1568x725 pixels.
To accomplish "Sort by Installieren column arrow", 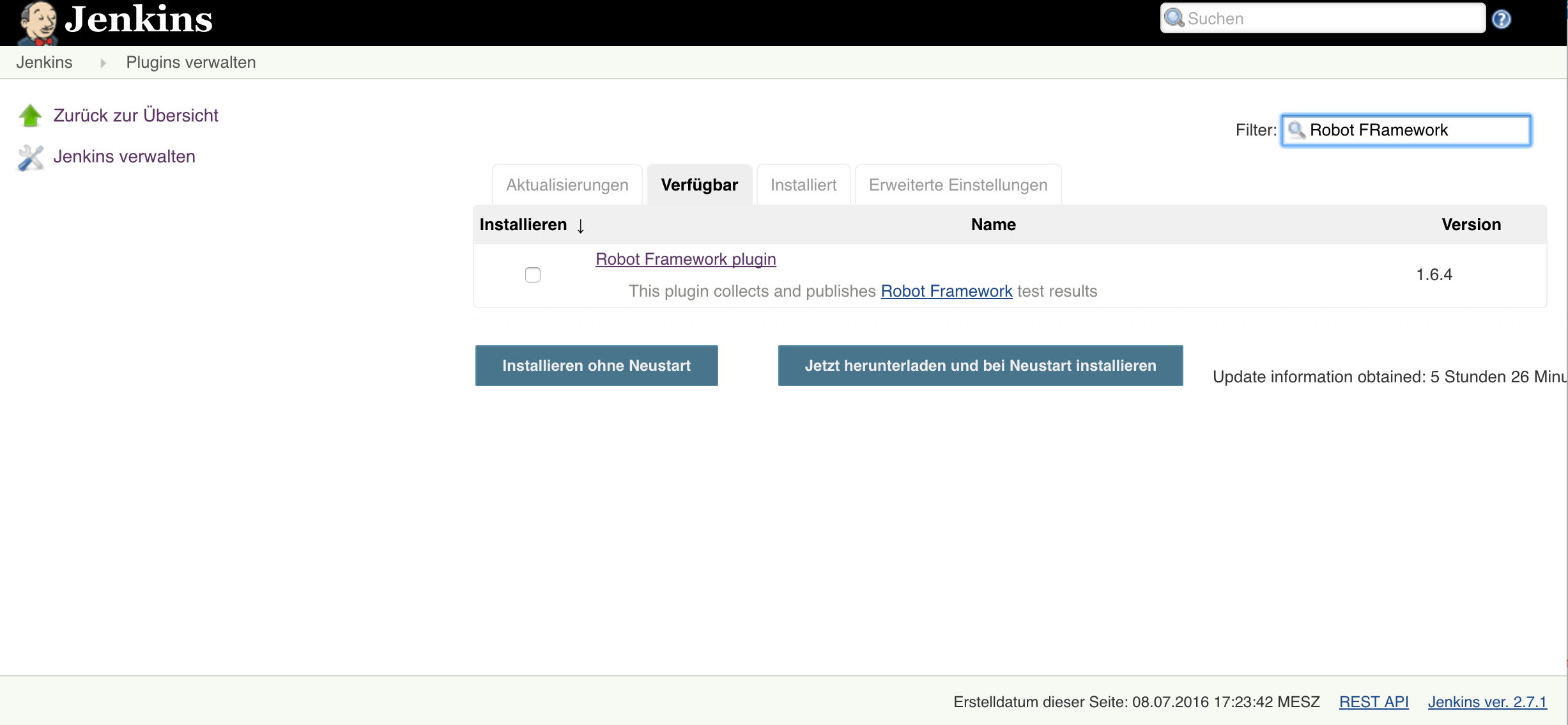I will (580, 226).
